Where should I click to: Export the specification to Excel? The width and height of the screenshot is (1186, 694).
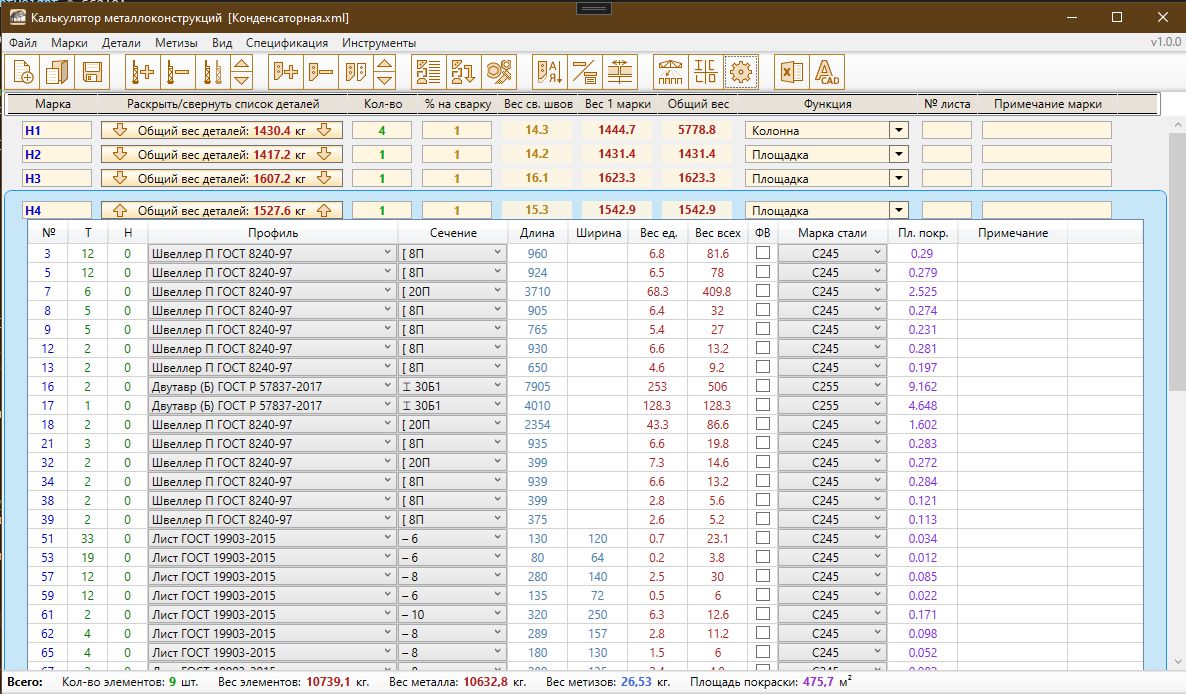792,73
